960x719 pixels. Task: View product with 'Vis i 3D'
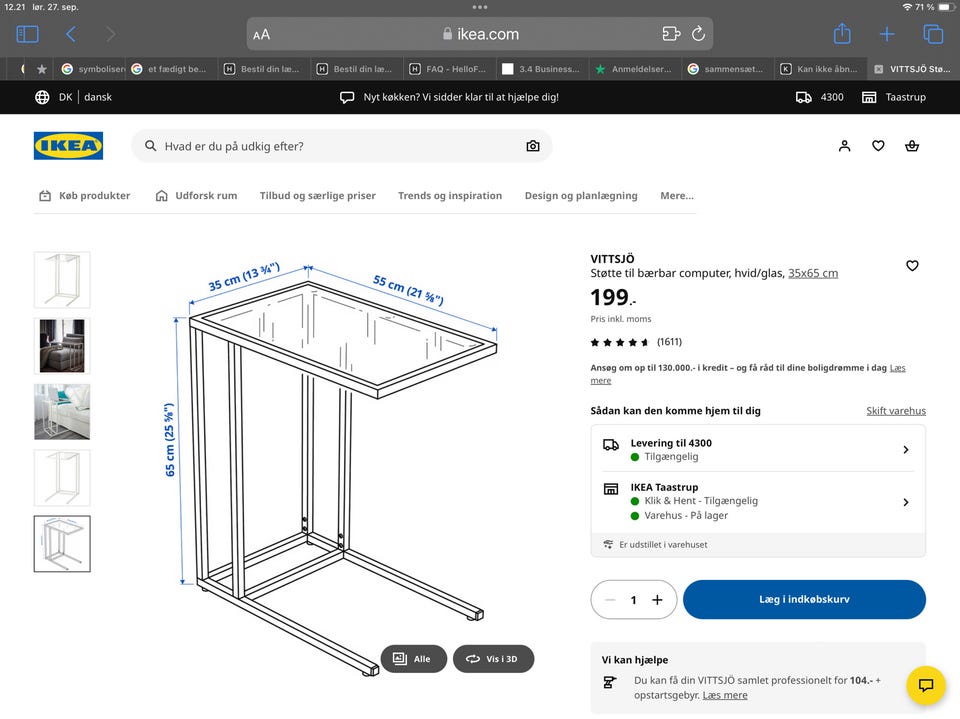tap(493, 659)
